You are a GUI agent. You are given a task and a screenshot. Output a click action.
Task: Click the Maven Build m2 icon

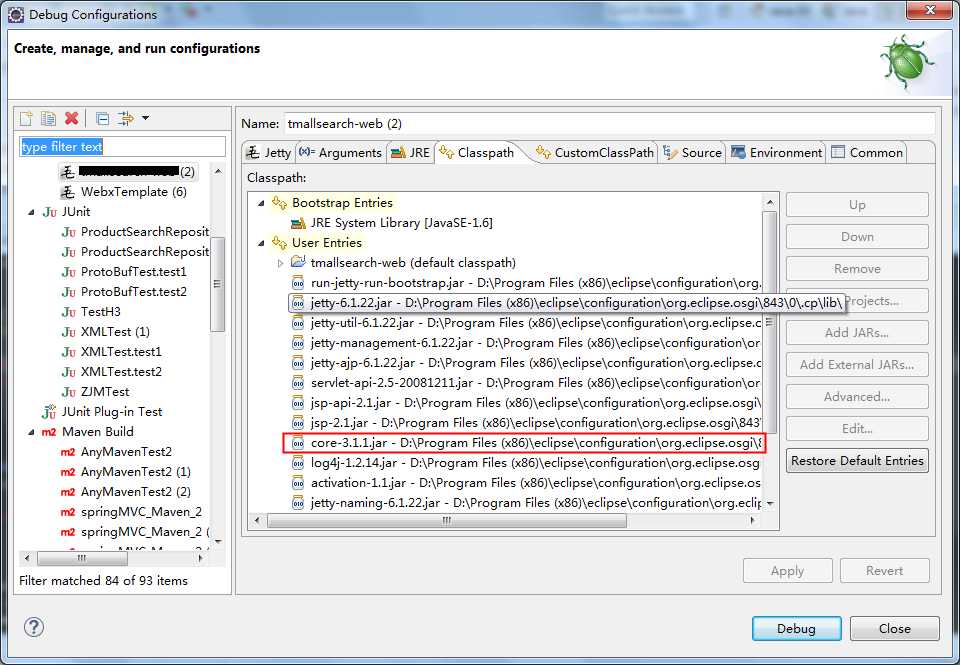(49, 432)
